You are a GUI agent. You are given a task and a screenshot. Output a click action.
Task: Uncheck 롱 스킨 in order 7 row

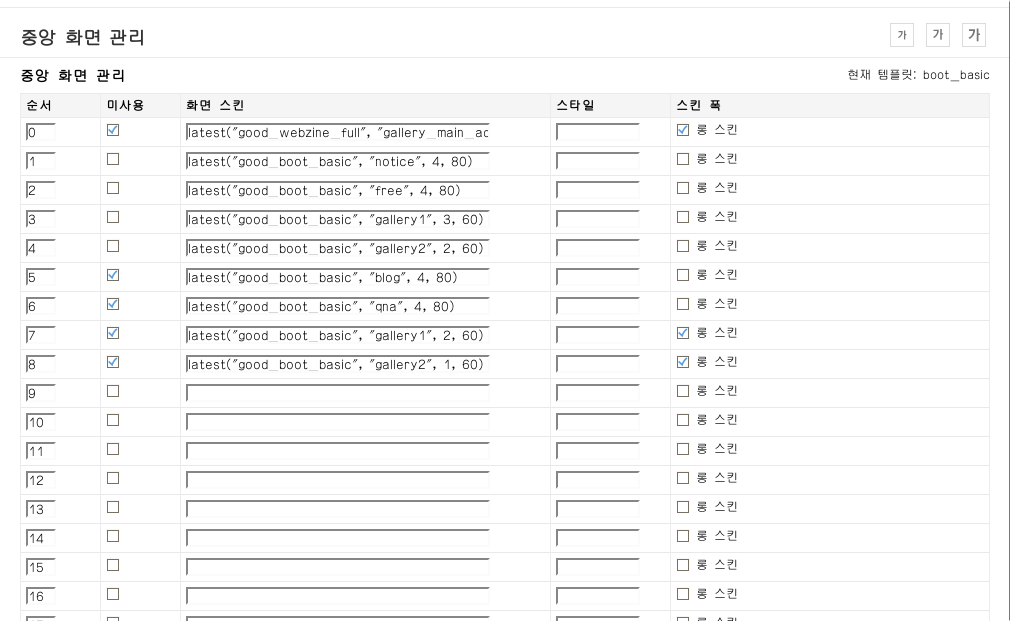[x=683, y=333]
